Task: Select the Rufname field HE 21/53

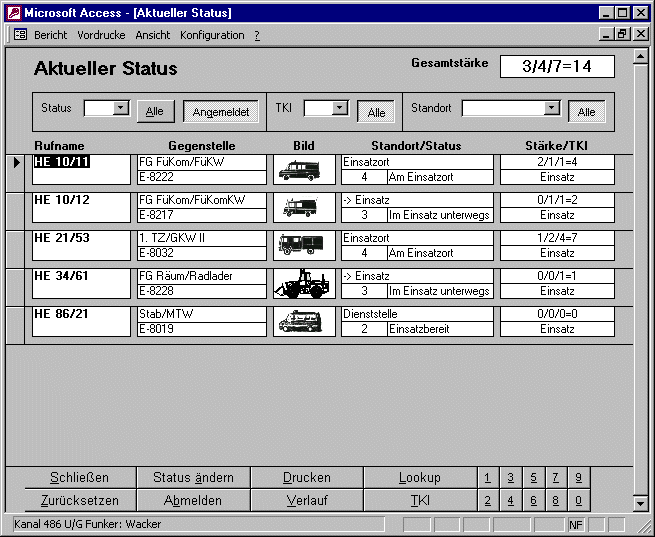Action: pos(81,246)
